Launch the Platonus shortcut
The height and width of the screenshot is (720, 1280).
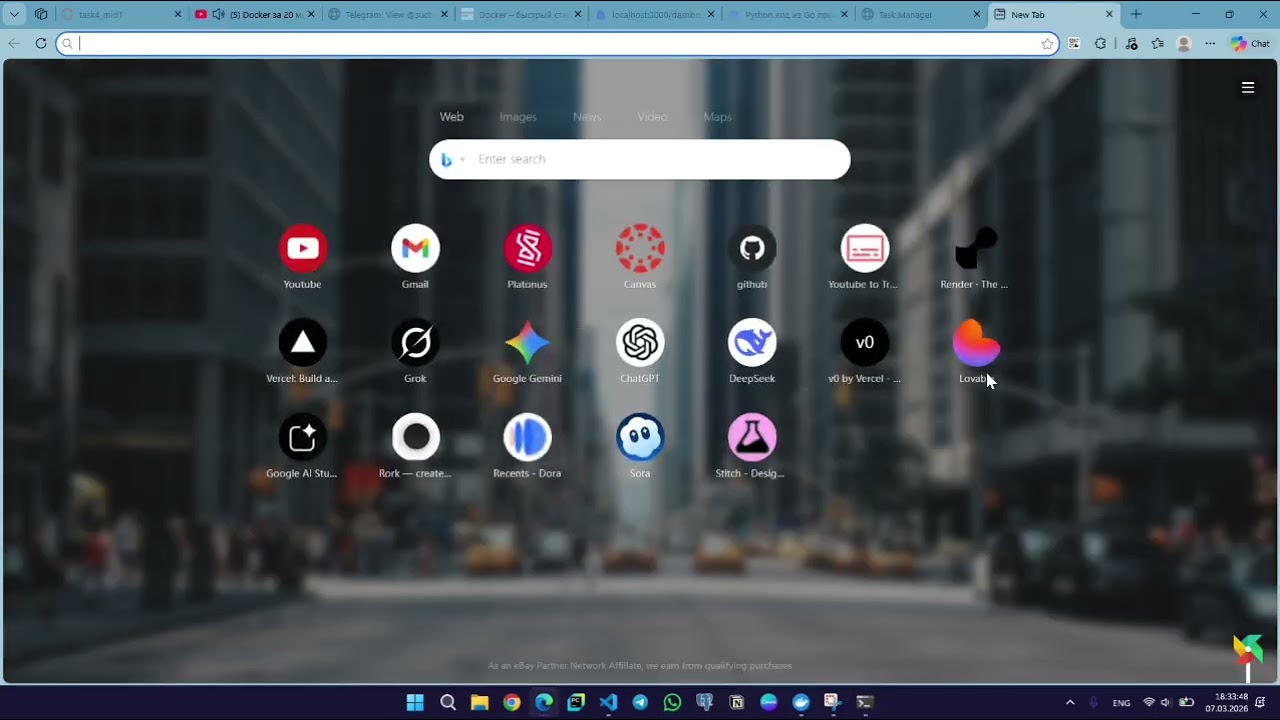point(527,248)
